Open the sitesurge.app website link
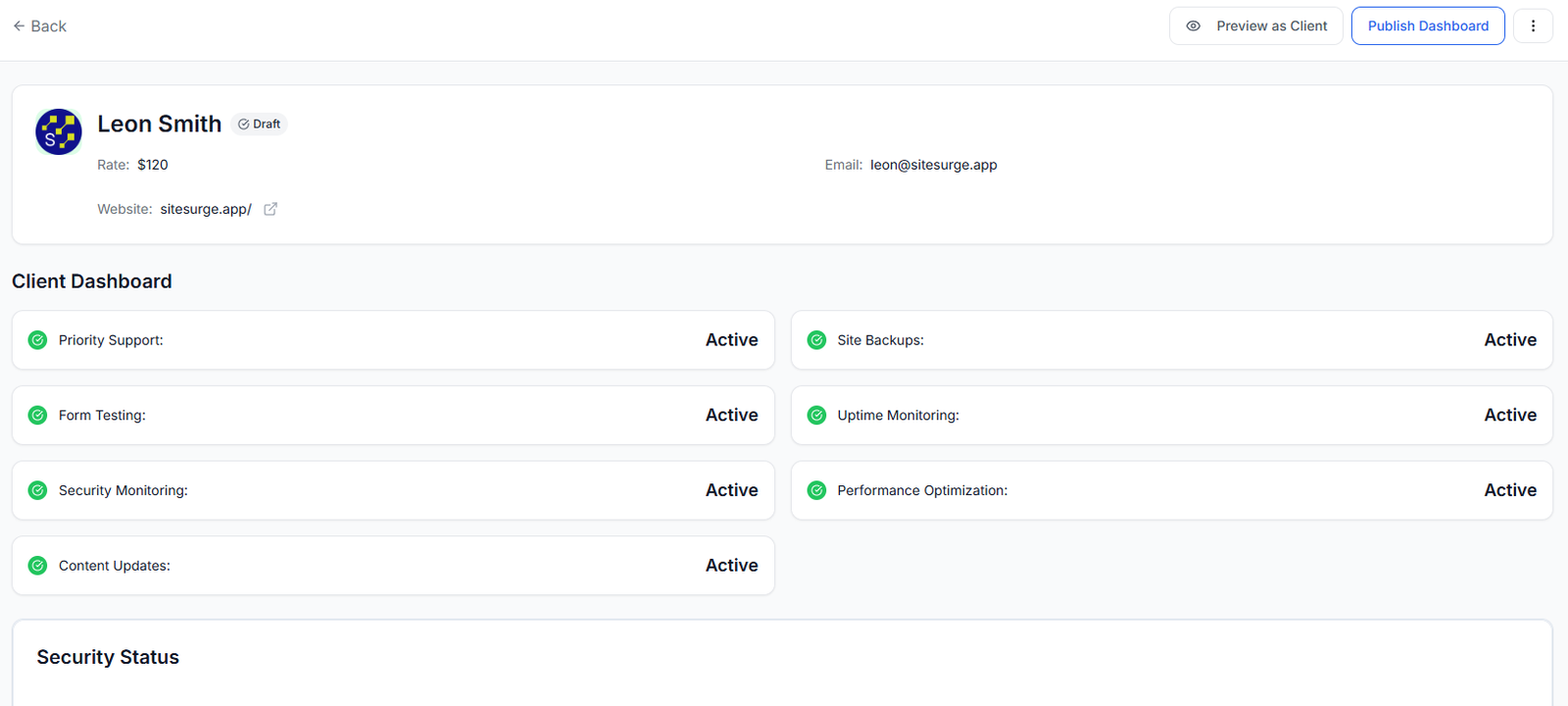The height and width of the screenshot is (706, 1568). point(206,209)
